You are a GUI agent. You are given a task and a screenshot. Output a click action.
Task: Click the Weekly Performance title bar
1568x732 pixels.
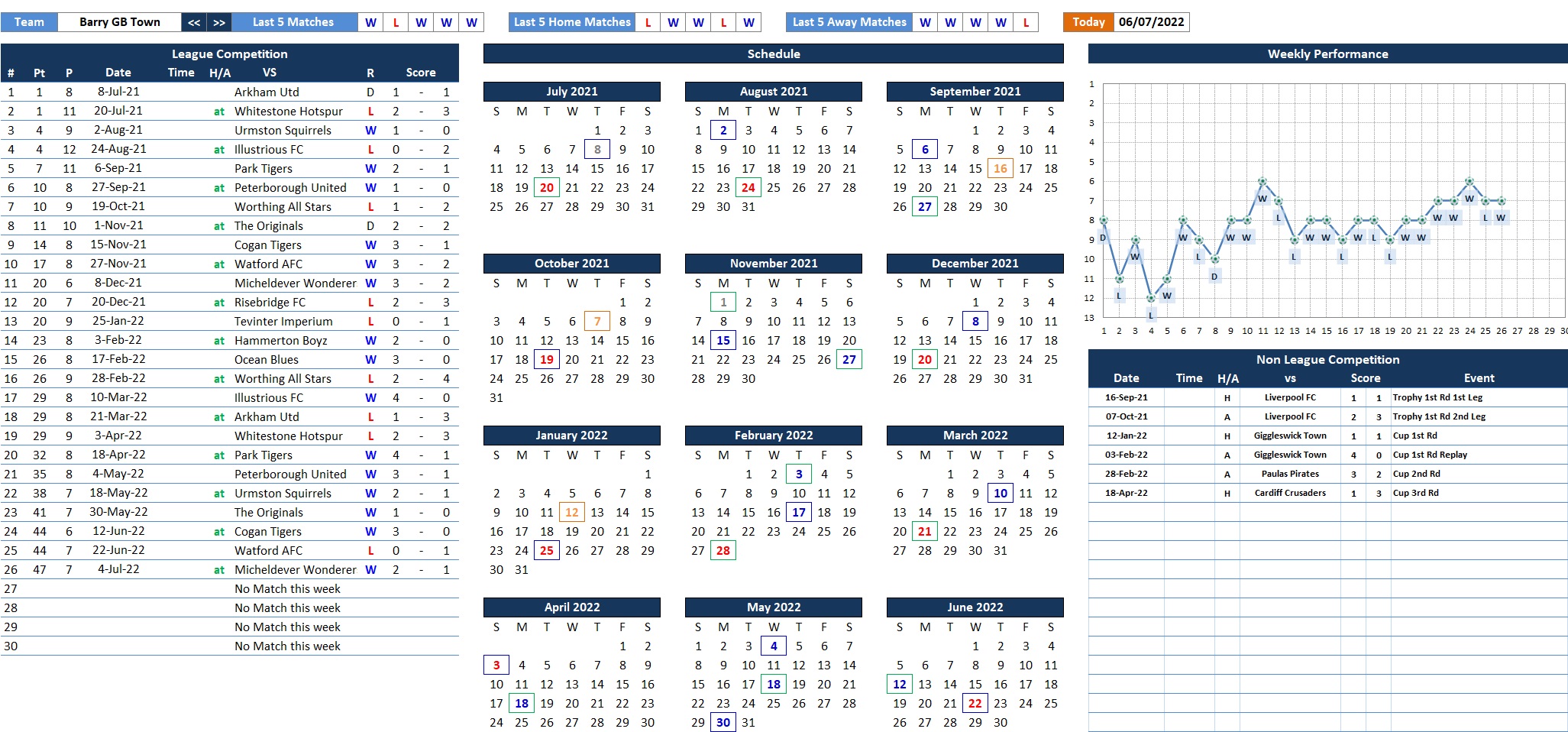(x=1327, y=53)
